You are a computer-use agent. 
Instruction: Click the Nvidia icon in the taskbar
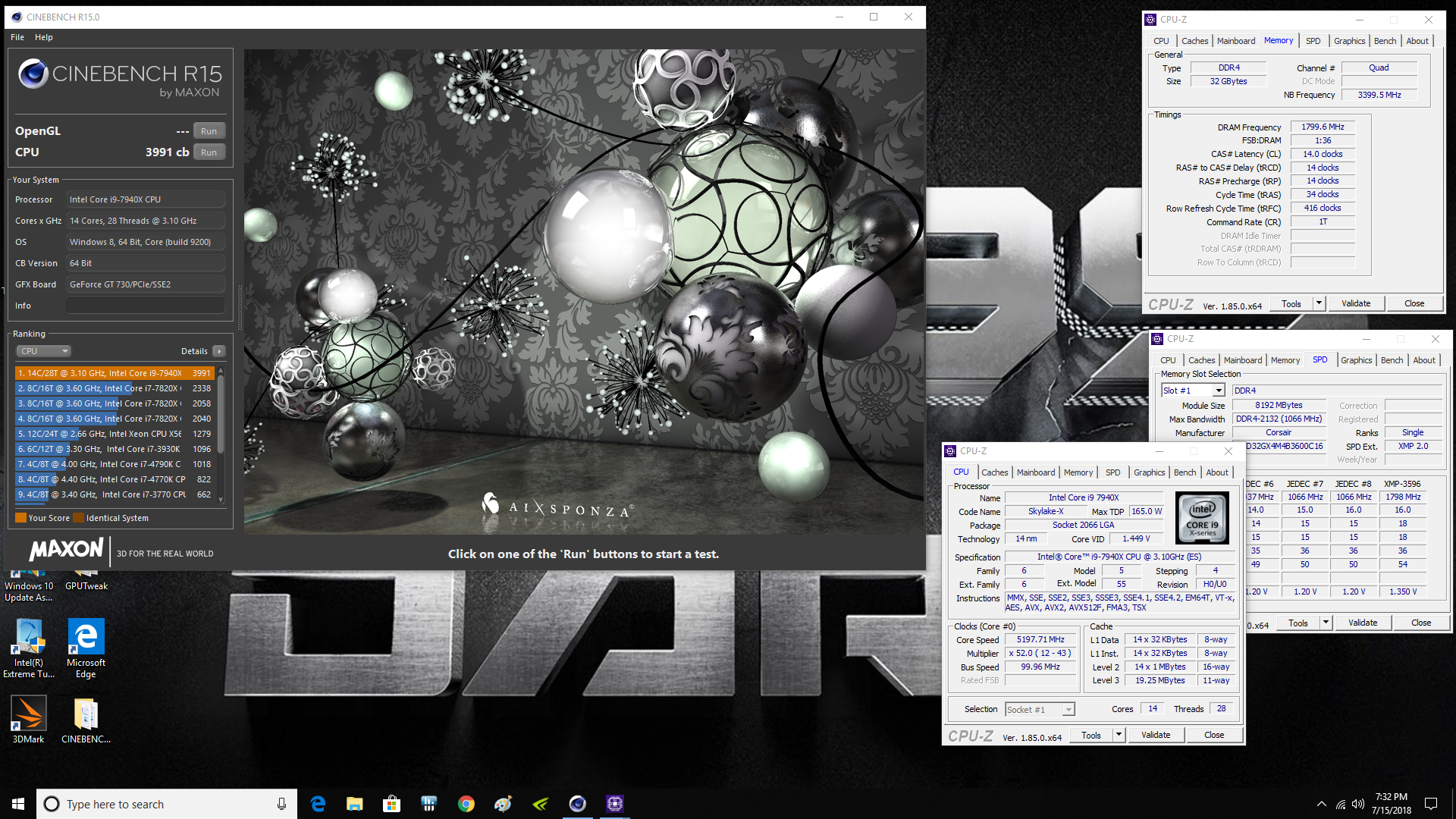pyautogui.click(x=540, y=804)
